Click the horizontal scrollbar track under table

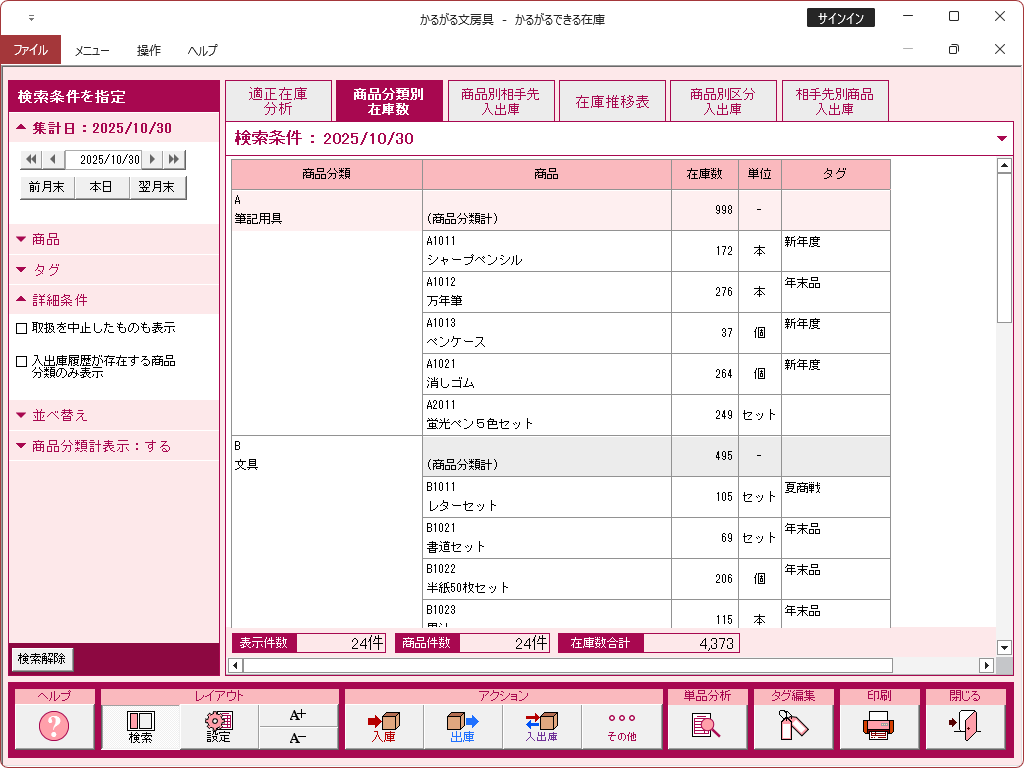[x=600, y=665]
